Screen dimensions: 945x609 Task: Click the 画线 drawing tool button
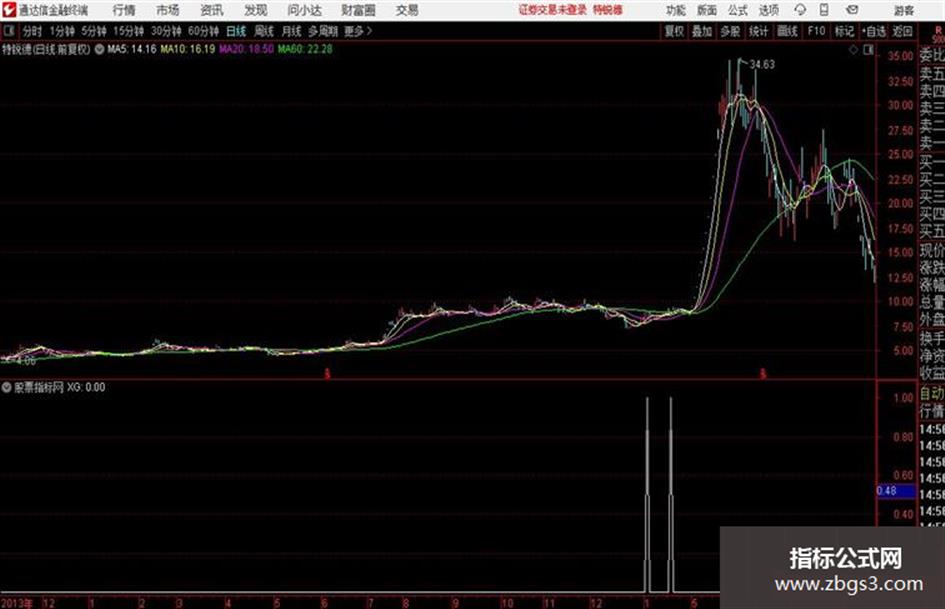pos(787,31)
